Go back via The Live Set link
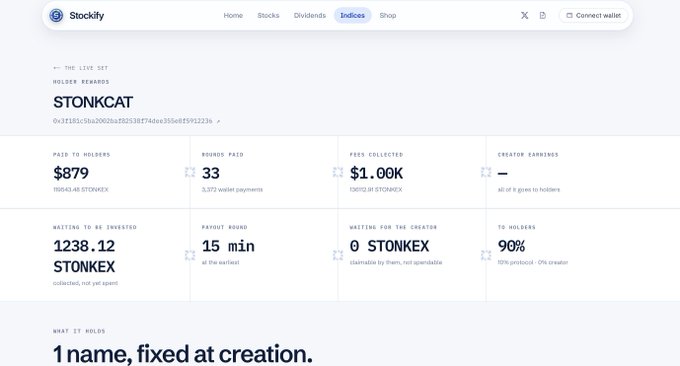The height and width of the screenshot is (366, 680). click(x=81, y=68)
